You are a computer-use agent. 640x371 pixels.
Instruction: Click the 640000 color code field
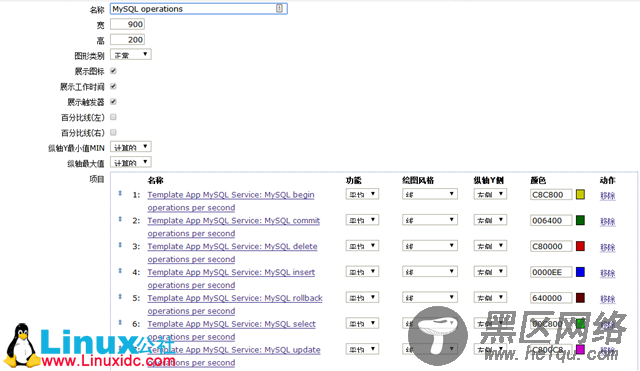550,298
